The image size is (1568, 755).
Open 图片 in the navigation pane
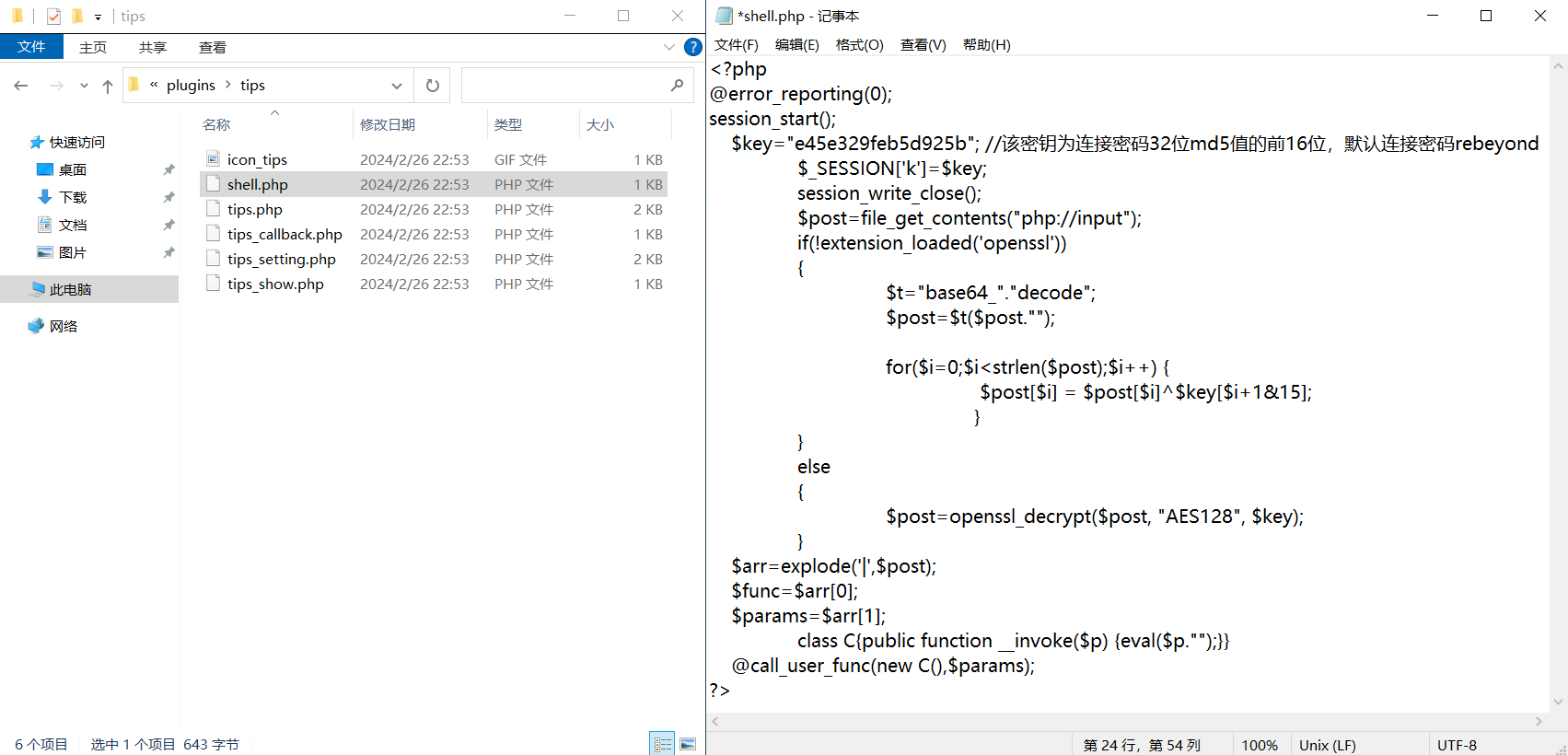click(73, 253)
